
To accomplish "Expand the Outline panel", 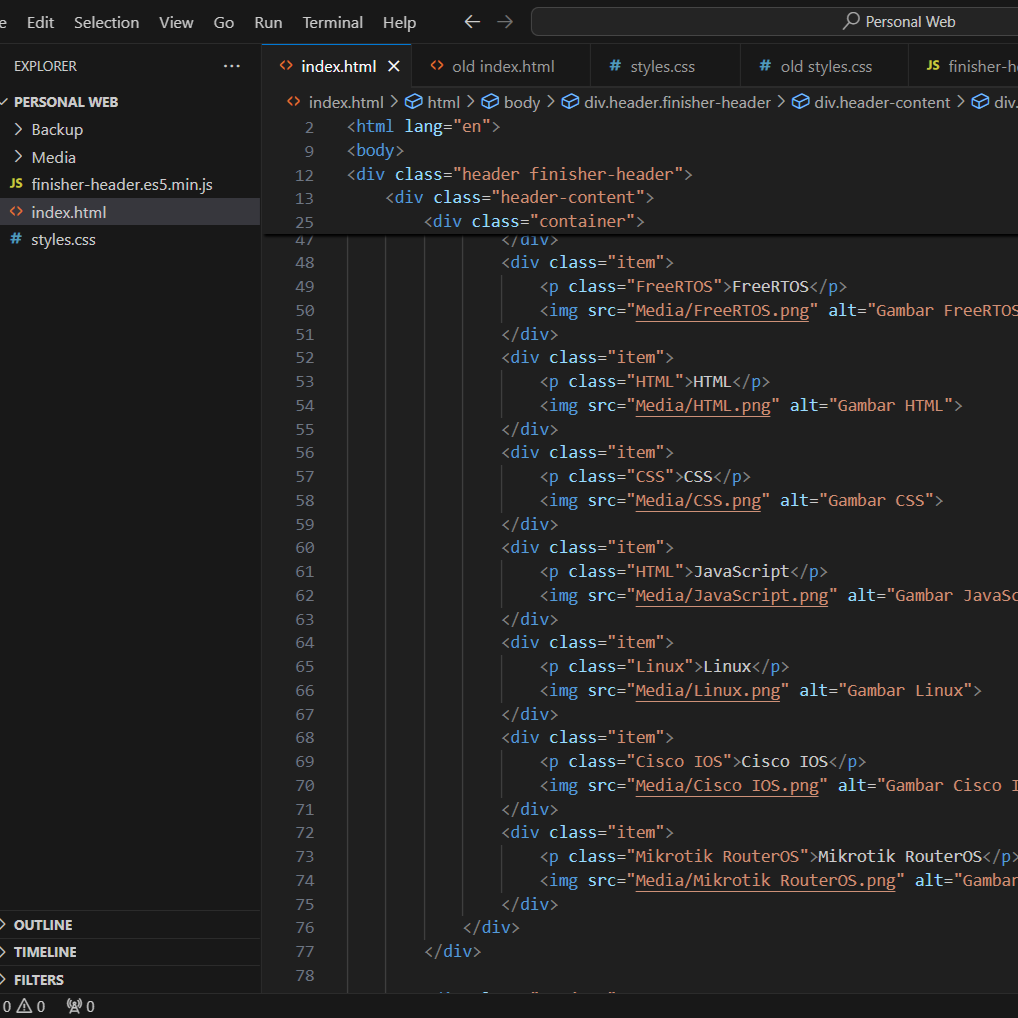I will (43, 925).
